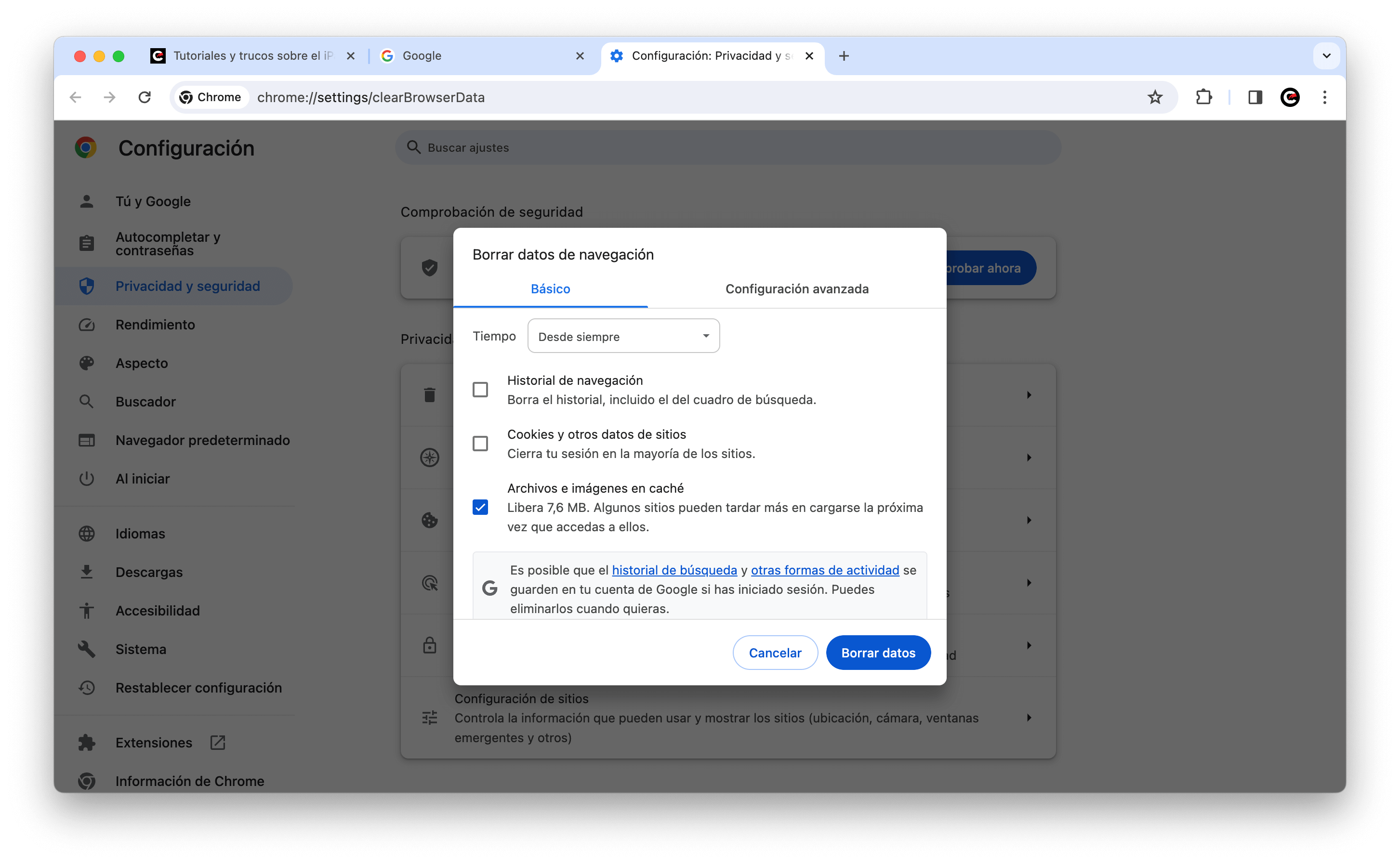Reload the current page
Screen dimensions: 1400x864
[x=145, y=97]
